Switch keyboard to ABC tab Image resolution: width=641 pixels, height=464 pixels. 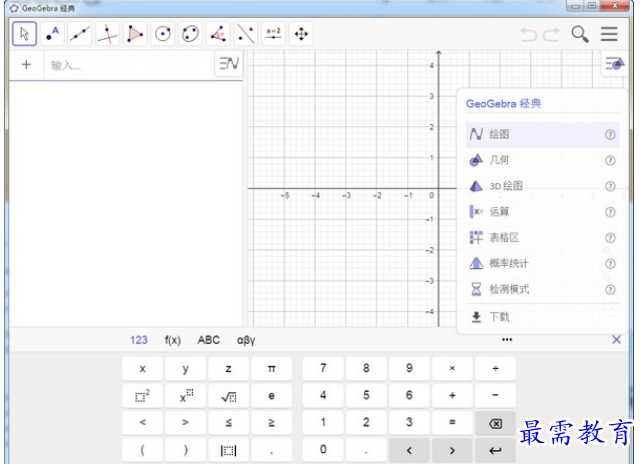point(208,340)
